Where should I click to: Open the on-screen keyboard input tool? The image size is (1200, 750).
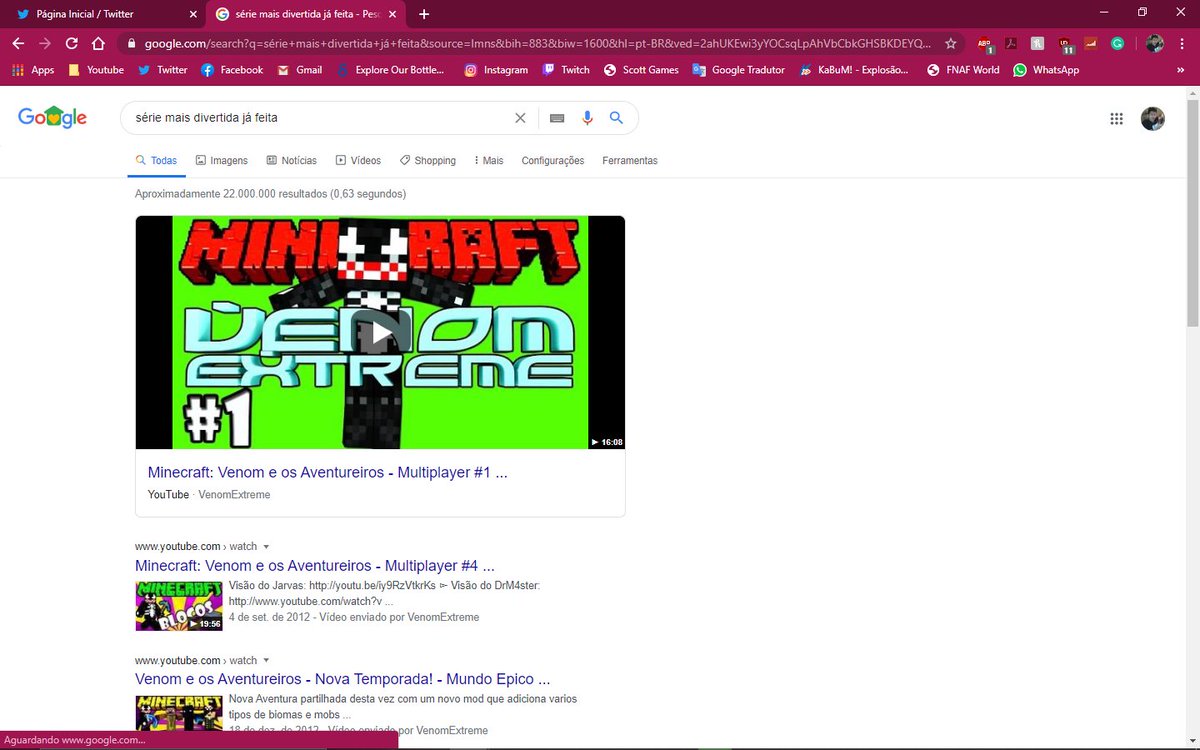(557, 118)
